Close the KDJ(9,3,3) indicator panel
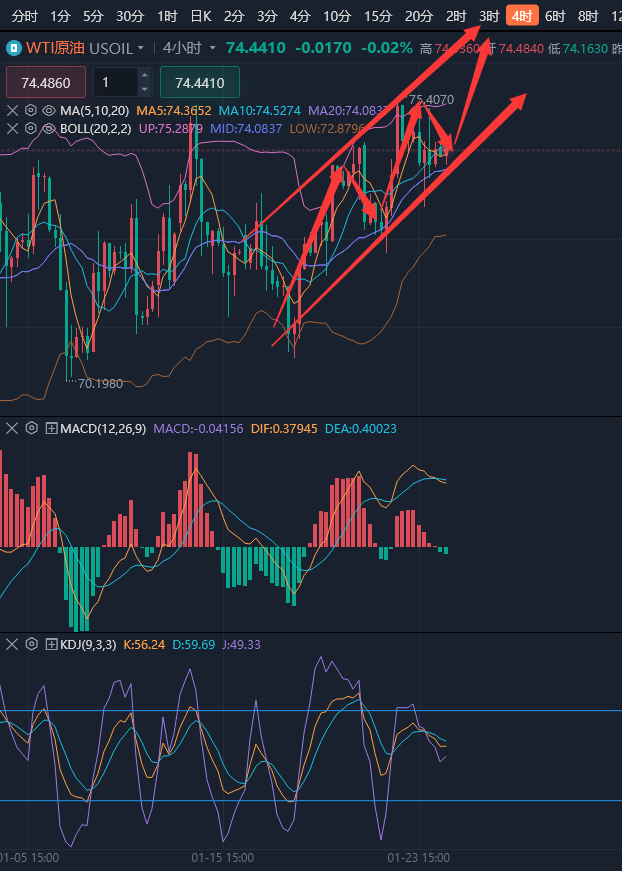622x871 pixels. pos(12,644)
